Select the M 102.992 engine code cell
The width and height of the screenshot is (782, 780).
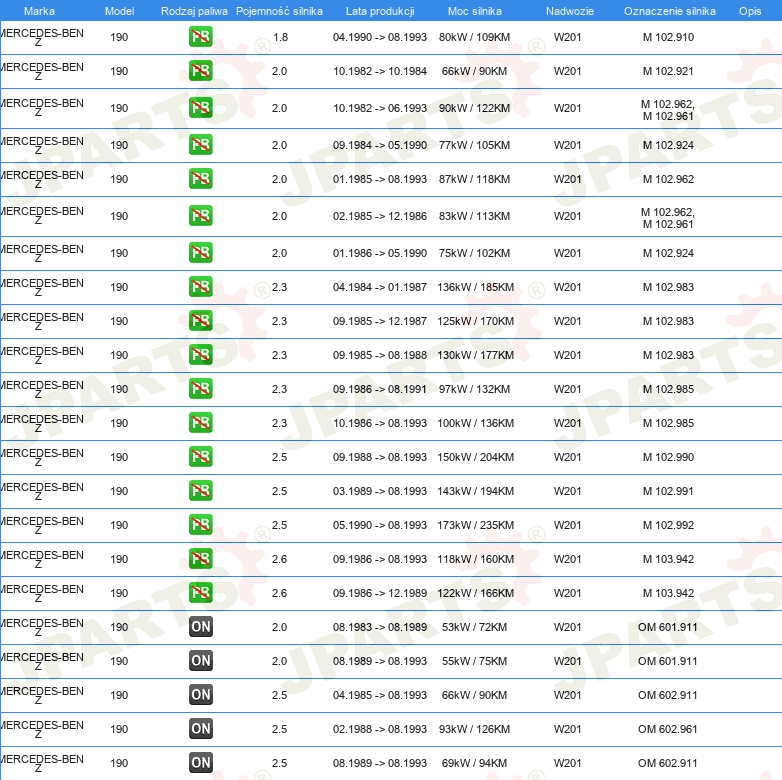click(x=667, y=525)
